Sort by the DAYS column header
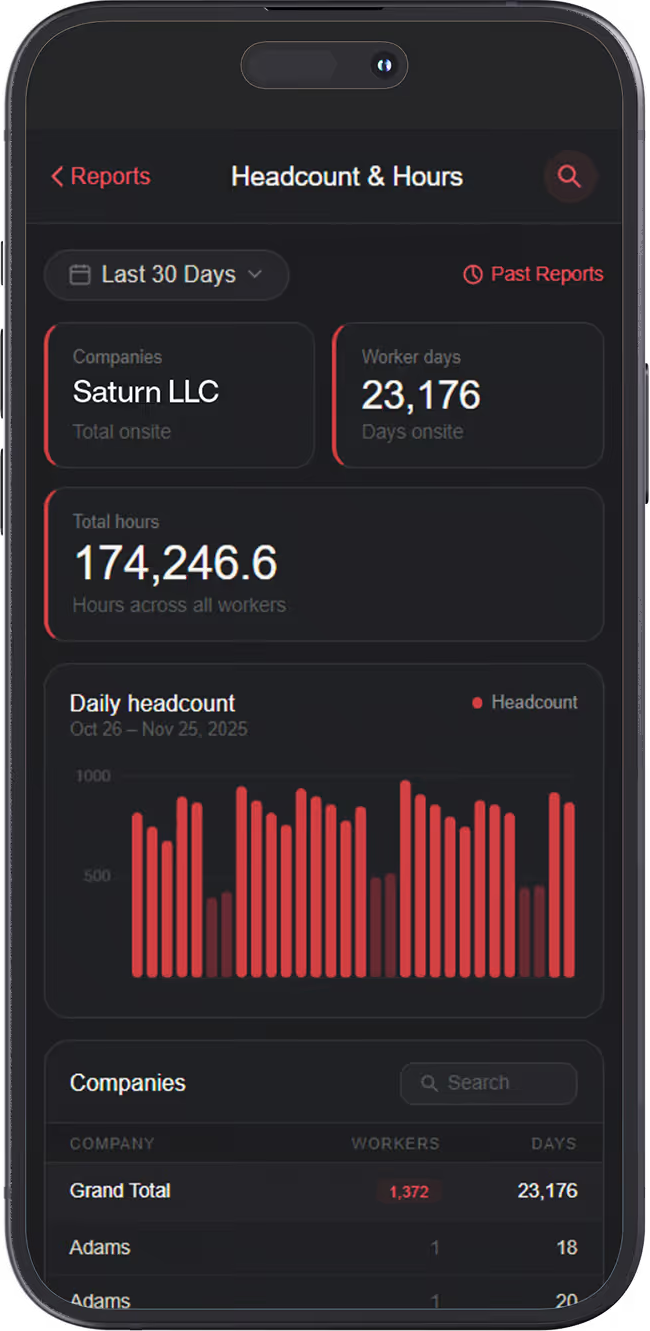This screenshot has height=1331, width=650. (x=554, y=1143)
